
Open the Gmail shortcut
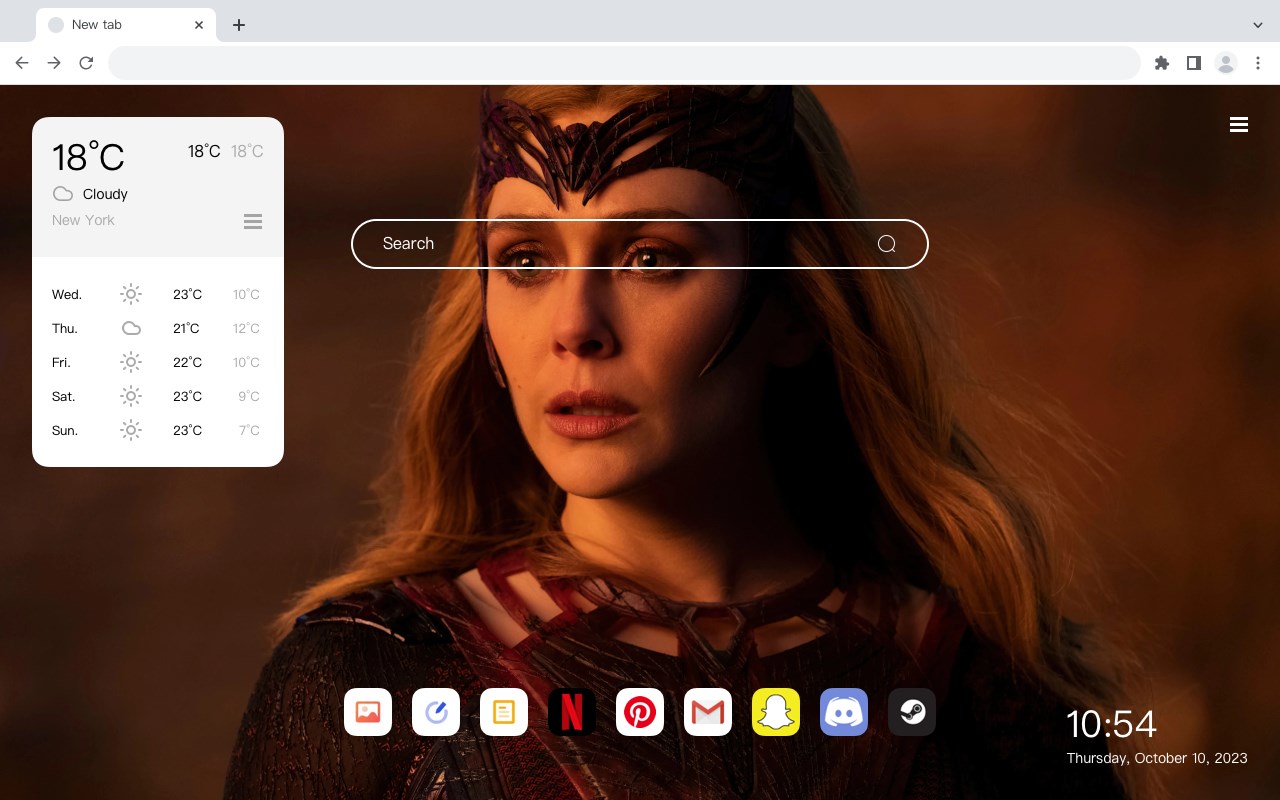(708, 712)
